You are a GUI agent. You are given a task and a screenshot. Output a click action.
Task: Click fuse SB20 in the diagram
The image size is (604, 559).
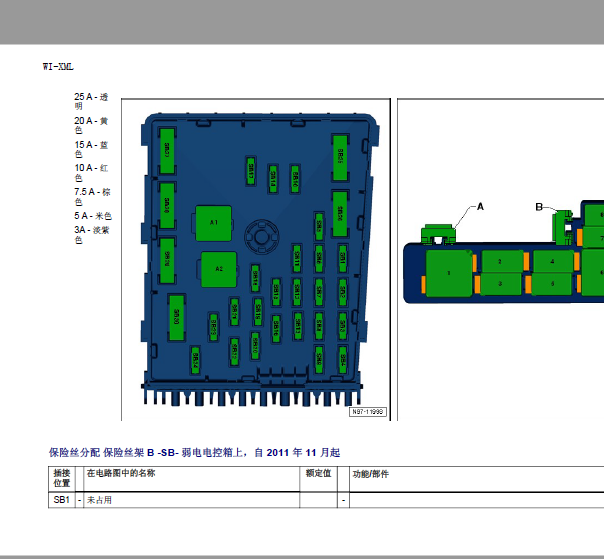click(x=255, y=346)
